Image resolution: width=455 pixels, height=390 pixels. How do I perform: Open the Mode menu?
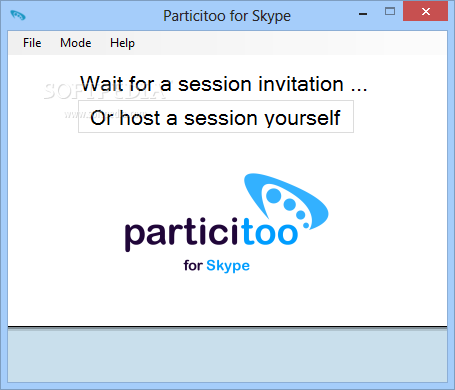(x=75, y=43)
